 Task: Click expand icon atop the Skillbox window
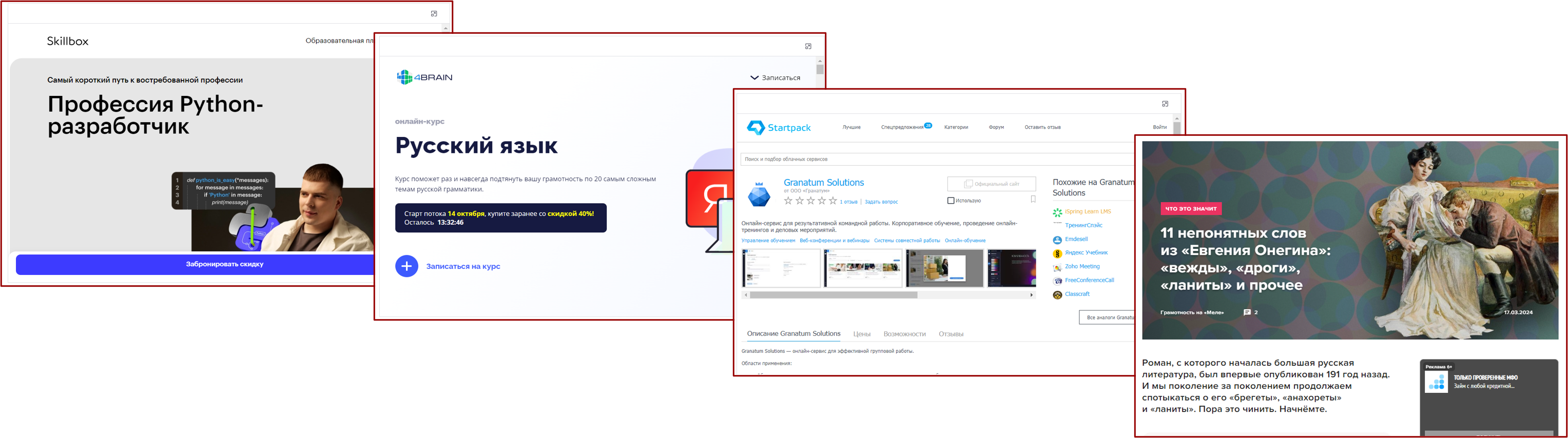[x=434, y=13]
